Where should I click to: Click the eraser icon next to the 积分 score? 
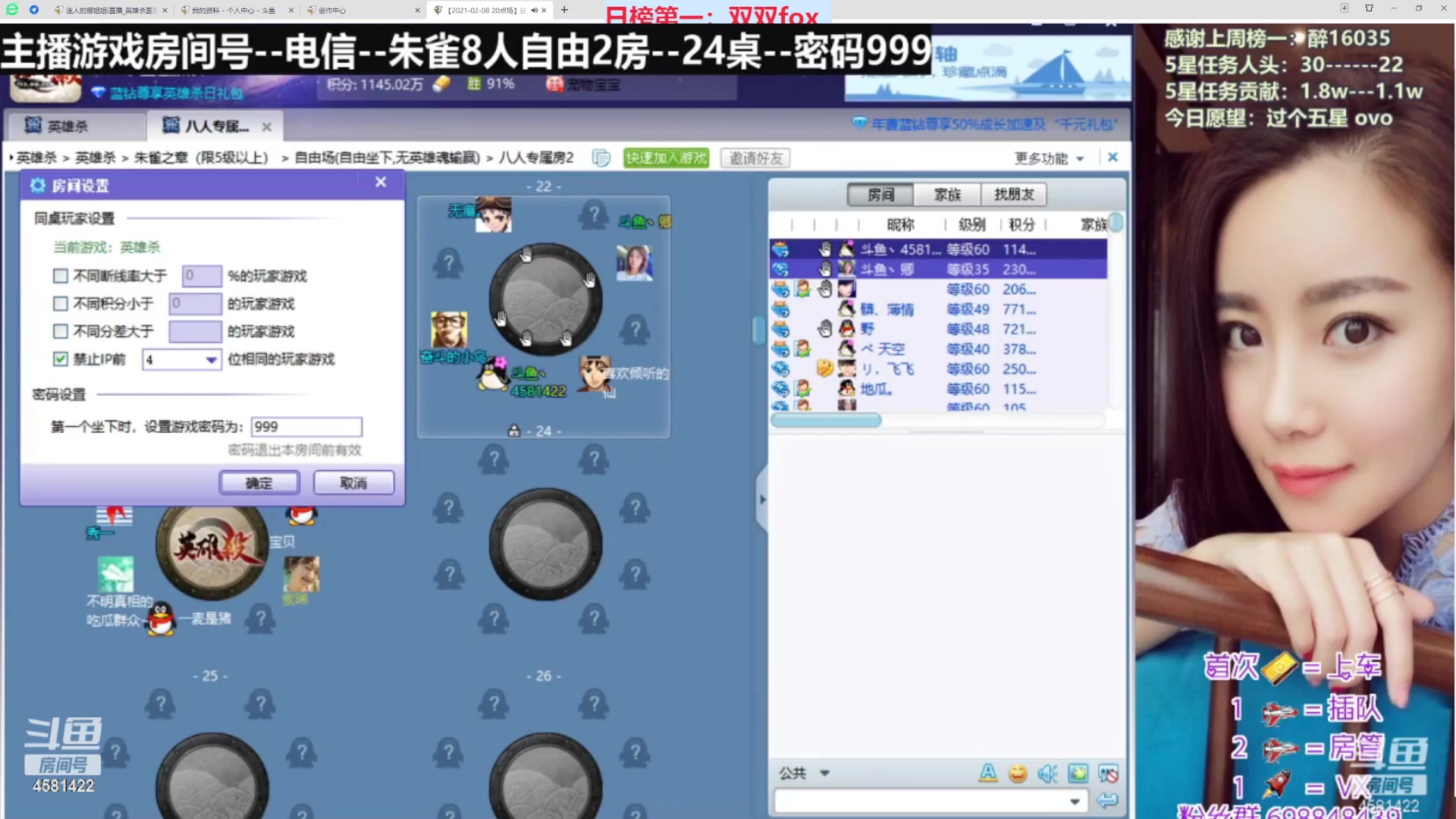tap(441, 83)
